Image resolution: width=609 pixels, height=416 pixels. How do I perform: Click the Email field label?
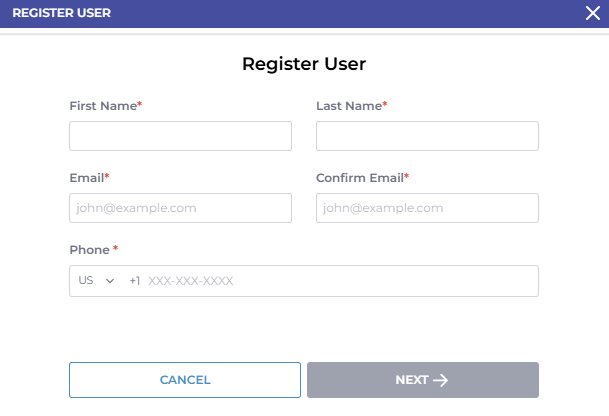88,177
